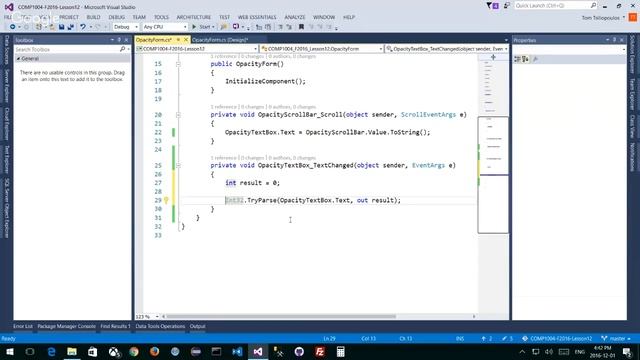Open the Start button dropdown arrow
The width and height of the screenshot is (640, 360).
point(213,27)
